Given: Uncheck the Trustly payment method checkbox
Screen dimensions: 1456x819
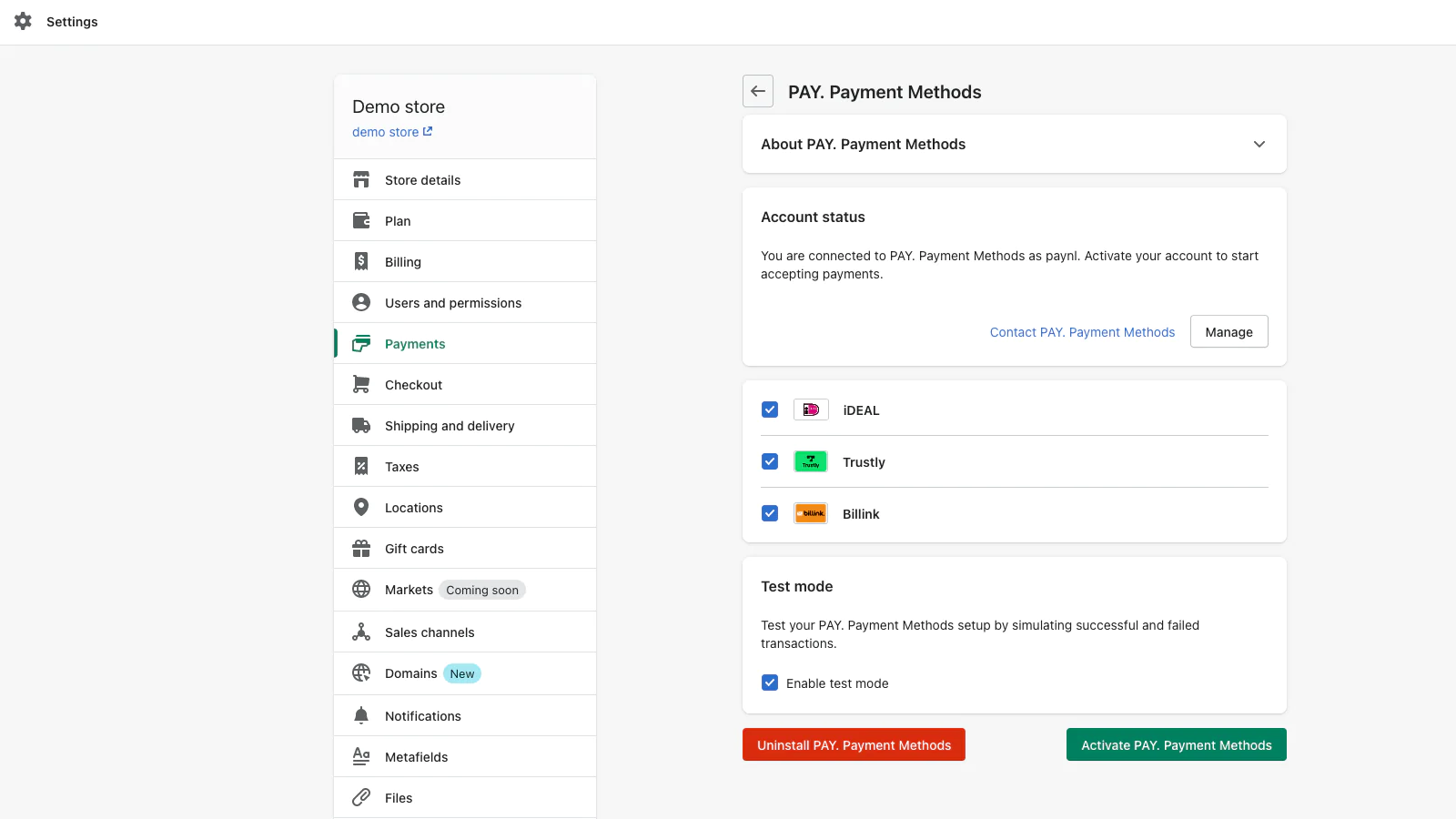Looking at the screenshot, I should [x=770, y=461].
